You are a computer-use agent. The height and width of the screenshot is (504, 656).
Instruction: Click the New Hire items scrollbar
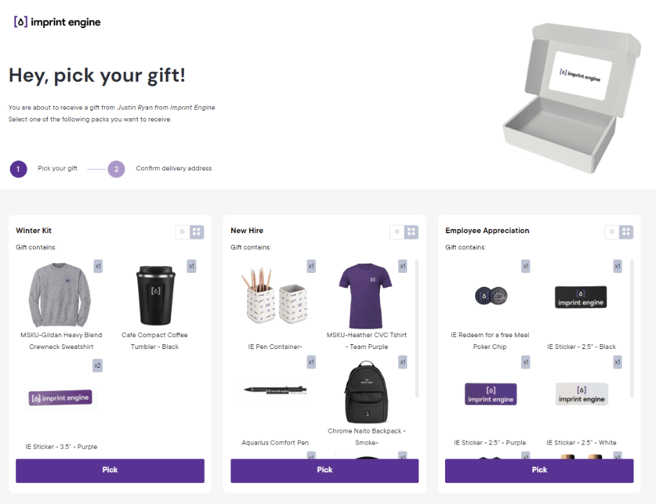point(417,328)
